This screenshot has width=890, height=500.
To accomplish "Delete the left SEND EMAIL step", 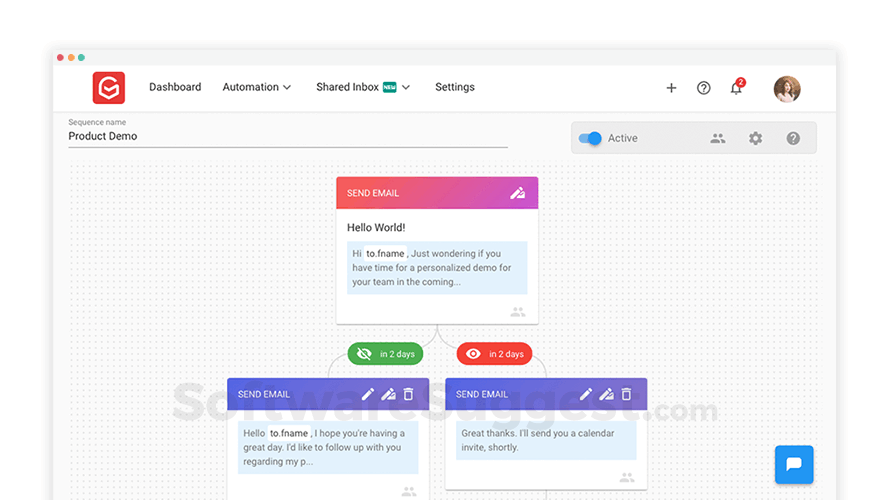I will pos(408,394).
